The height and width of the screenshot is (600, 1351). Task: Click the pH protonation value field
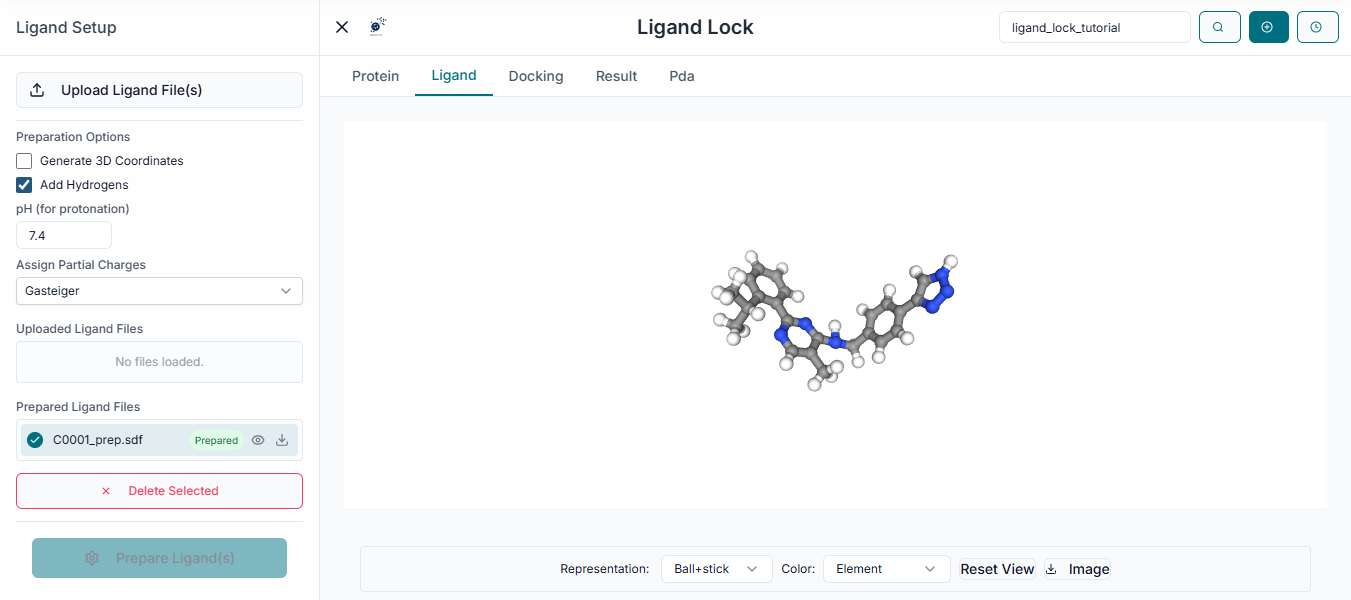click(x=63, y=235)
